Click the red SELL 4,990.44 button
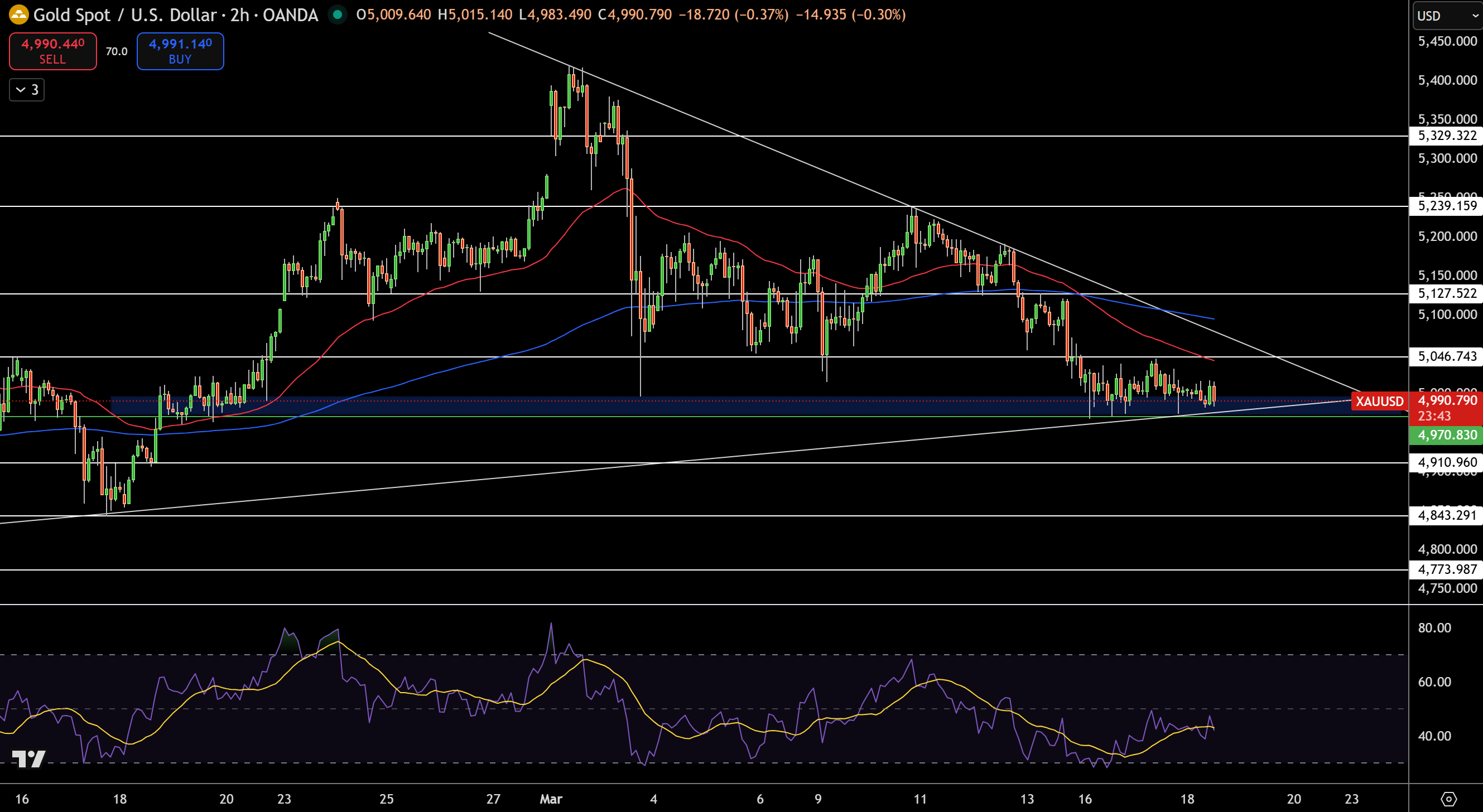 (53, 51)
